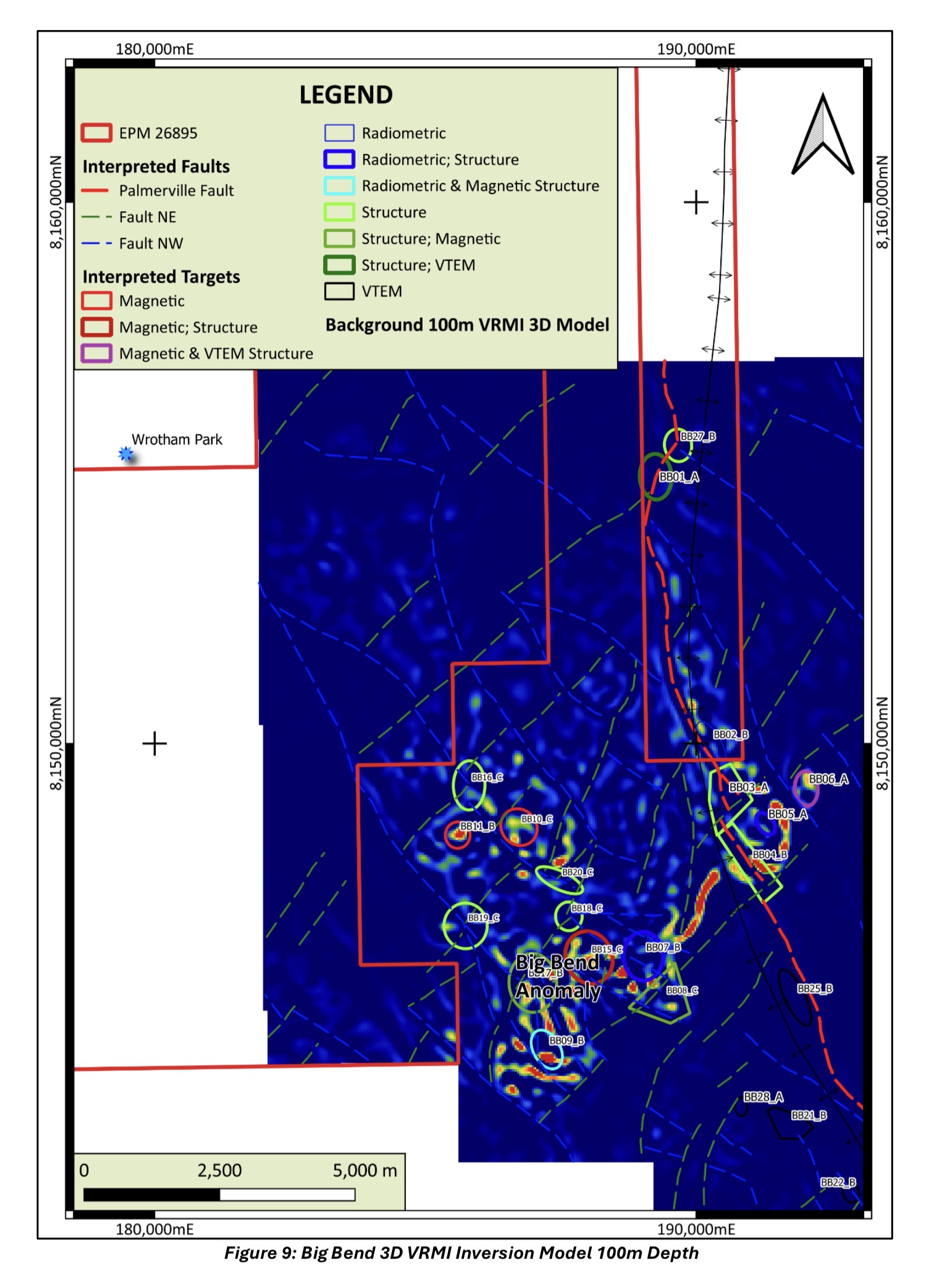This screenshot has width=932, height=1288.
Task: Click the BB09_B target label
Action: 566,1041
